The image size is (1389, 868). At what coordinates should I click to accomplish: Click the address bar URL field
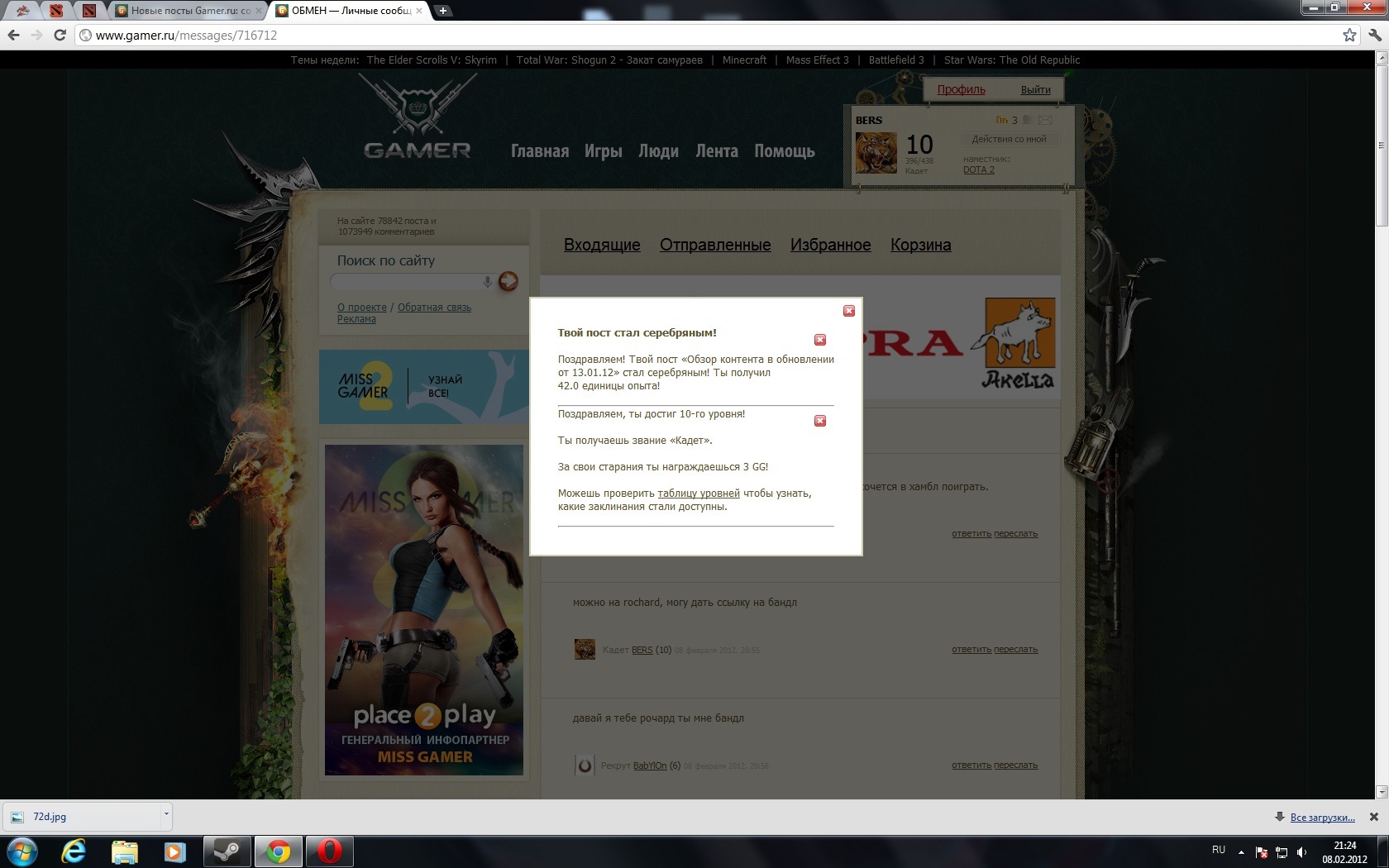[x=711, y=35]
